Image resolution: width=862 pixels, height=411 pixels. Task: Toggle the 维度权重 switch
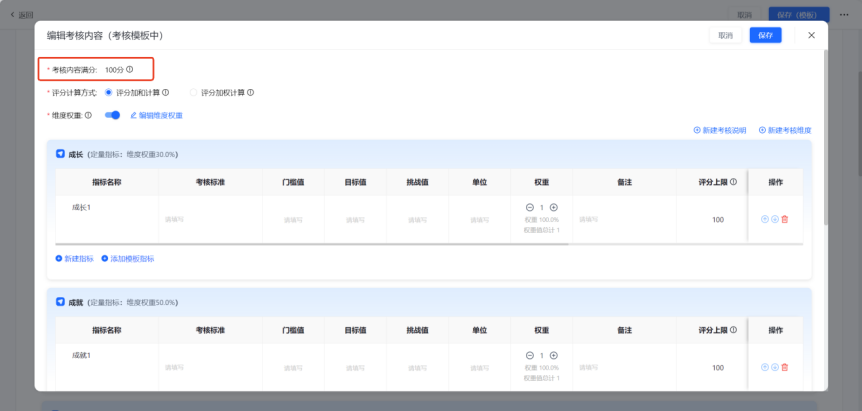112,115
